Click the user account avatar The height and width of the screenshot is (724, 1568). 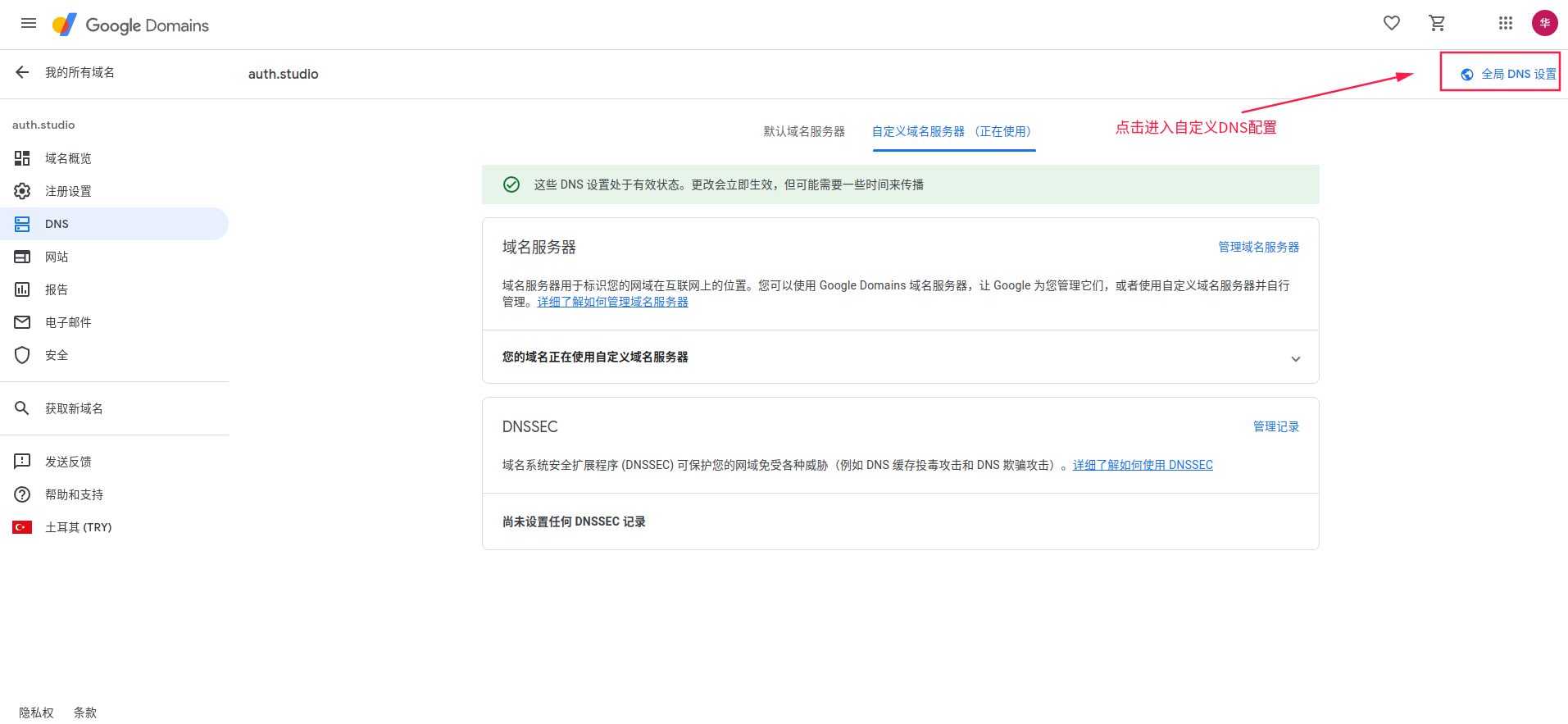point(1544,23)
